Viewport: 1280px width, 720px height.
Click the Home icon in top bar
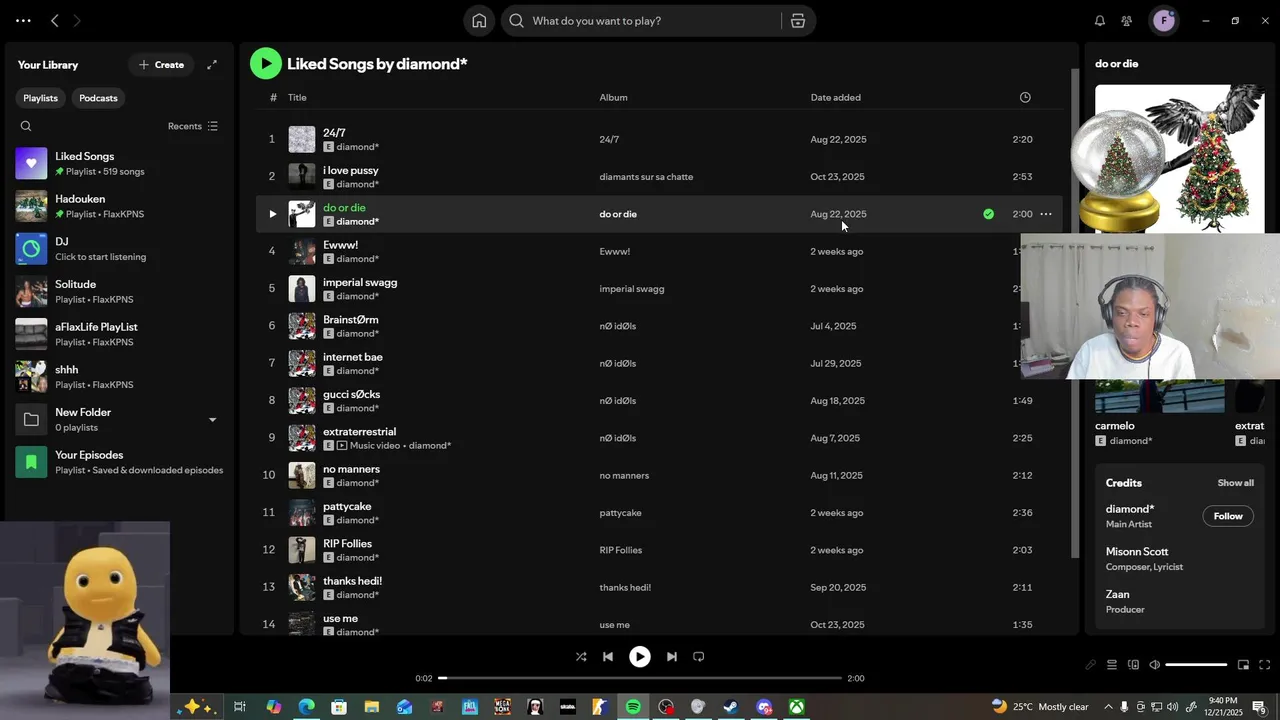[479, 21]
